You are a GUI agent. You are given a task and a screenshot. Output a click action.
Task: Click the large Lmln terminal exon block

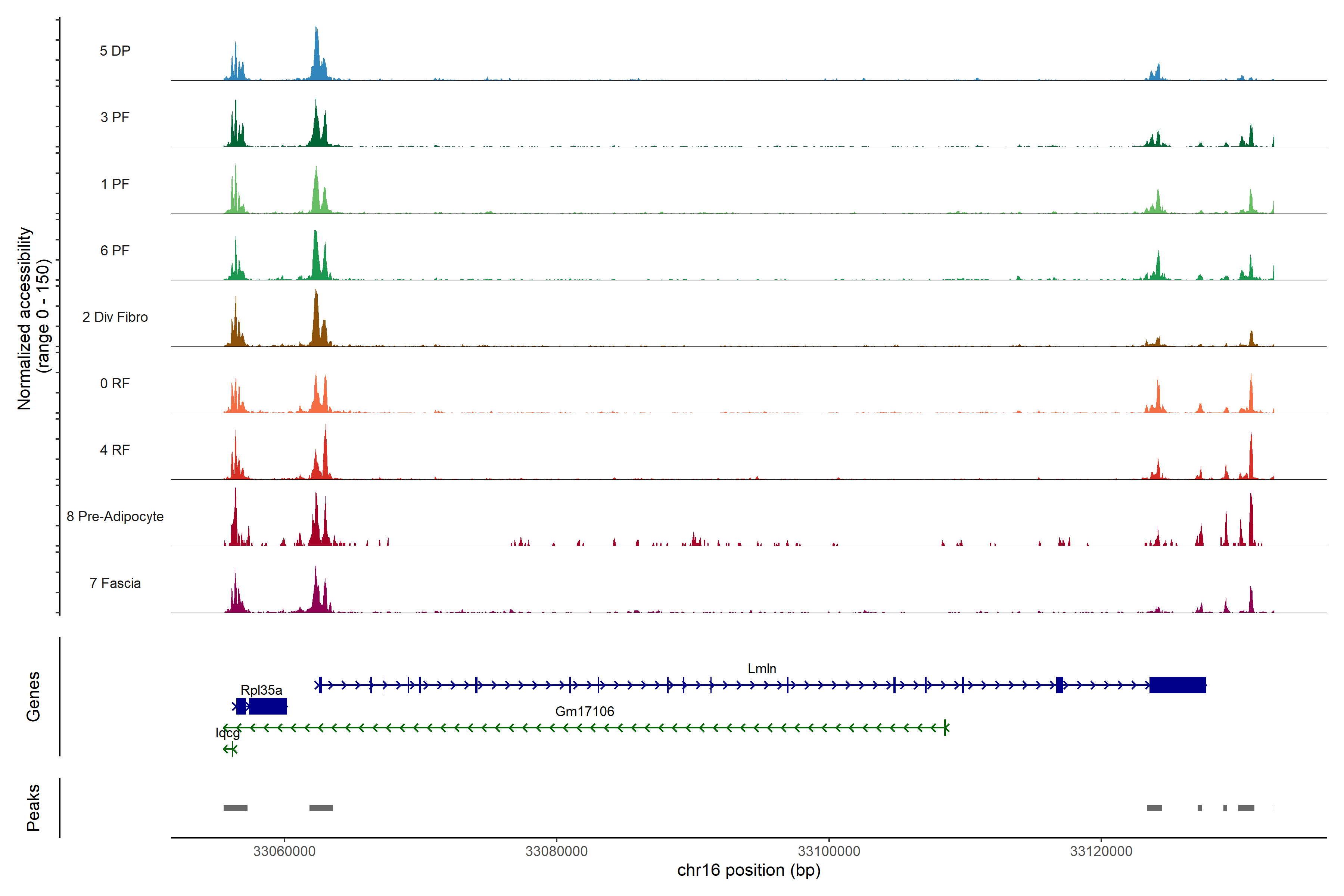click(1177, 685)
